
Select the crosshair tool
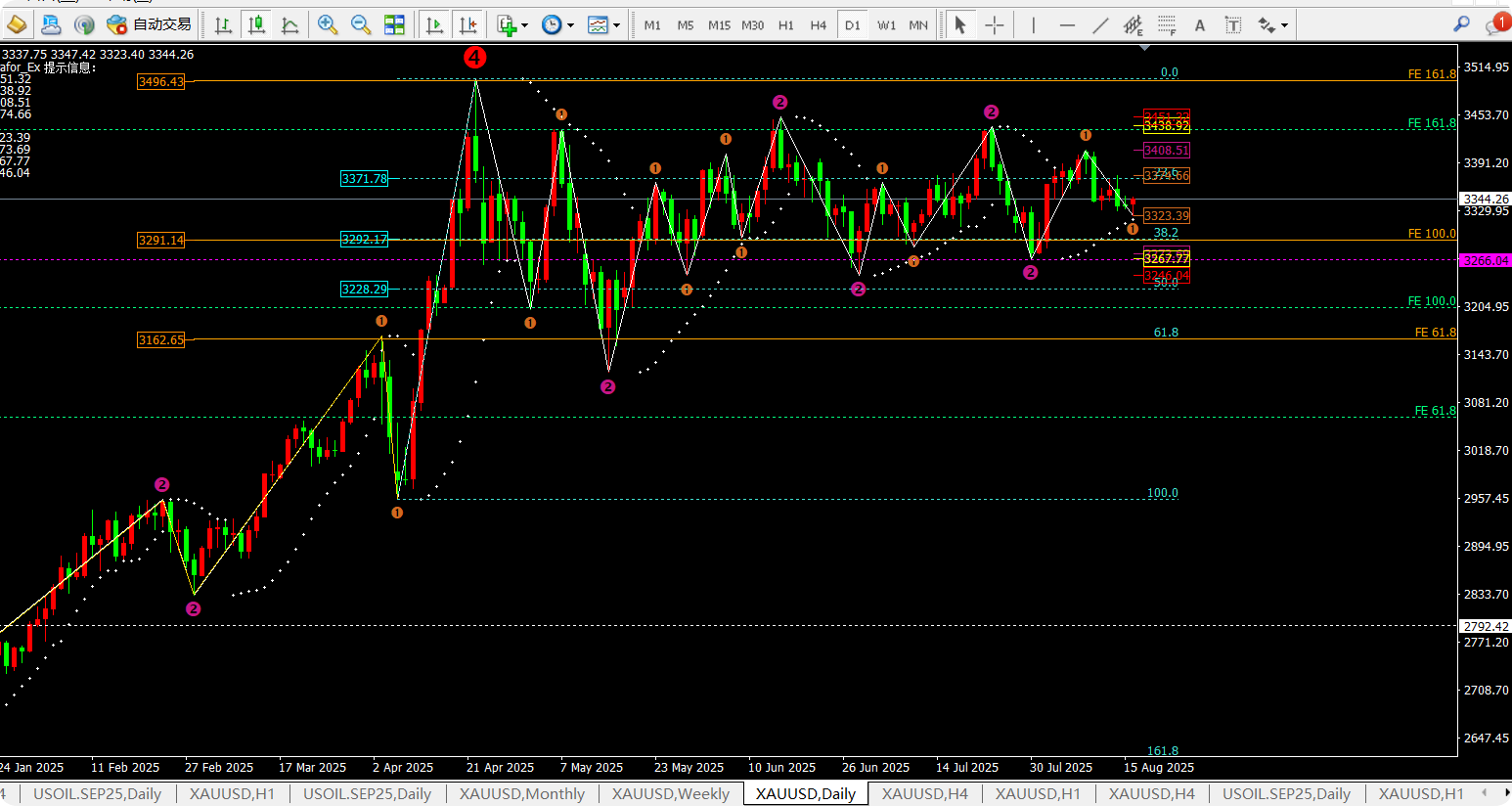coord(995,24)
